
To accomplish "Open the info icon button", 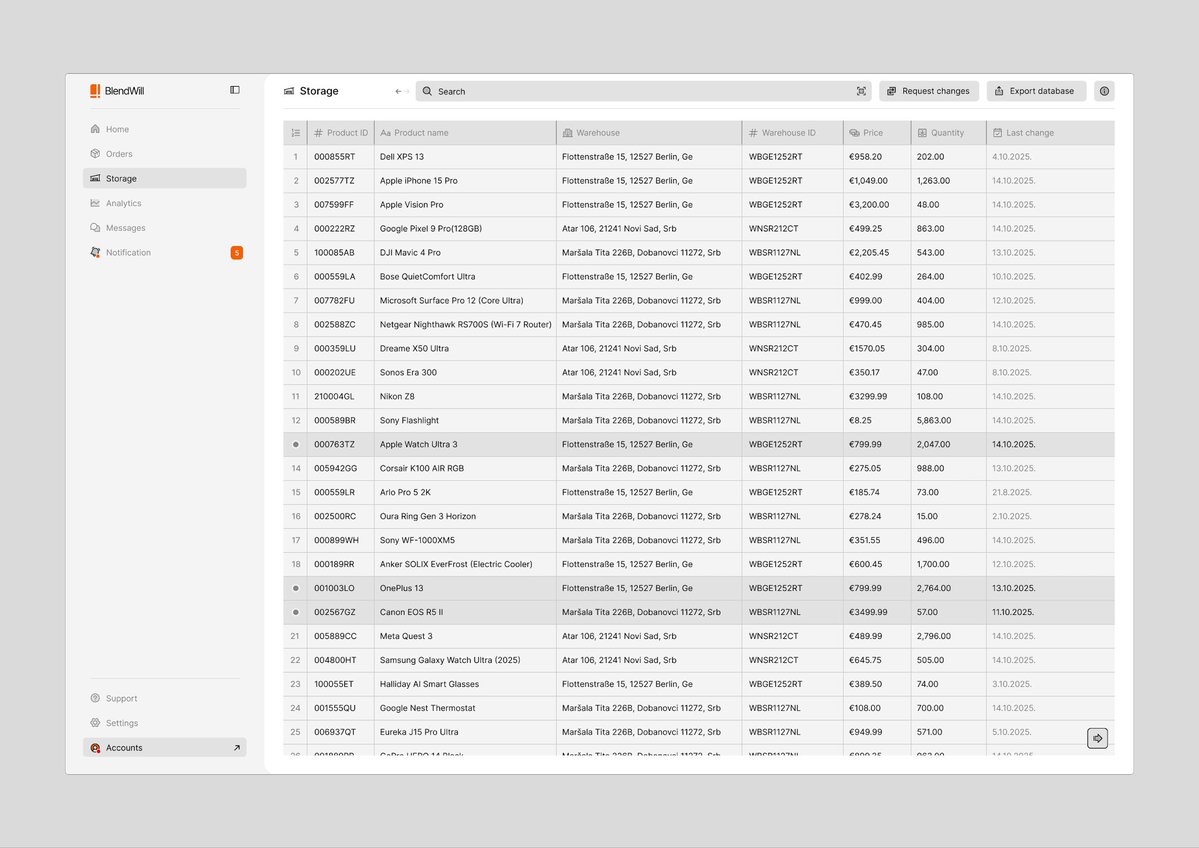I will pyautogui.click(x=1104, y=91).
